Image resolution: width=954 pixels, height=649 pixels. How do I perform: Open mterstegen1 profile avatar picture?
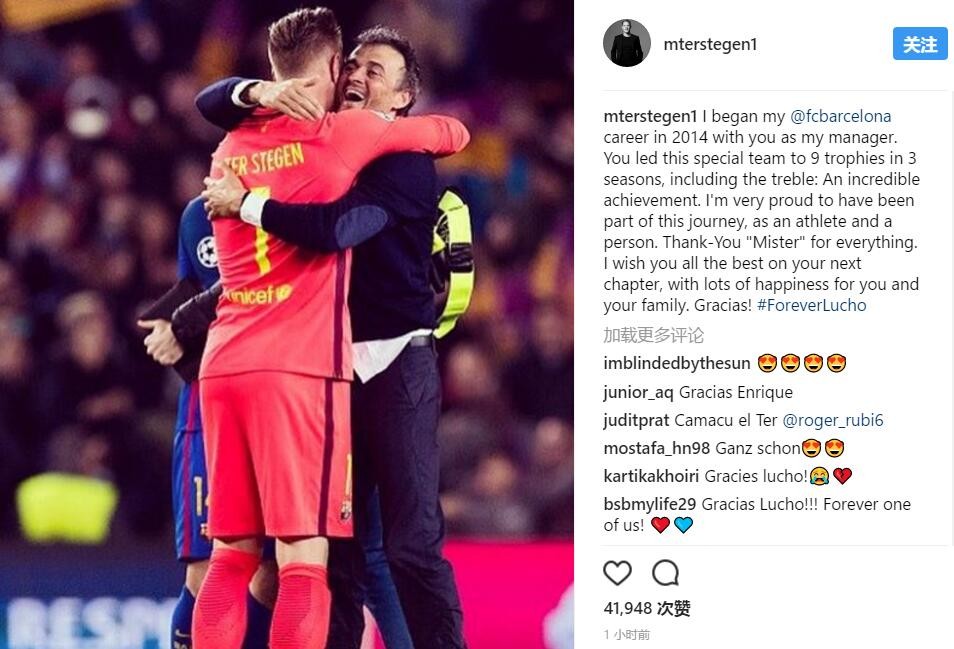tap(627, 43)
